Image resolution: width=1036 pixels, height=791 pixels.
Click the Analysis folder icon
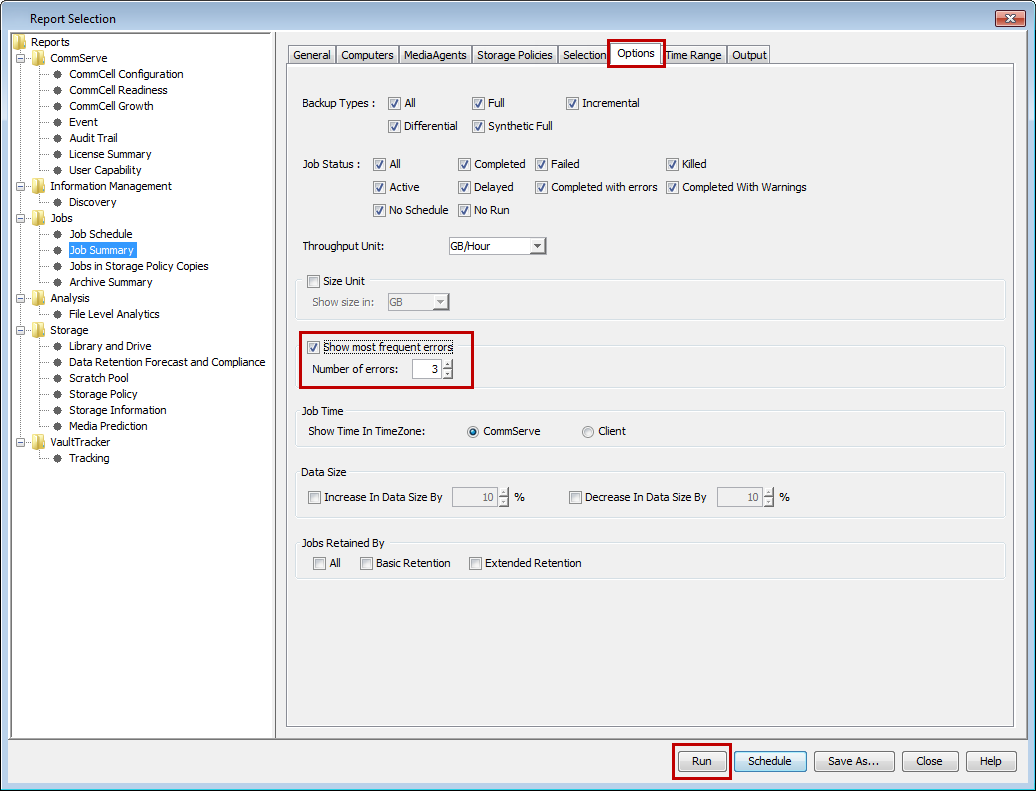39,298
